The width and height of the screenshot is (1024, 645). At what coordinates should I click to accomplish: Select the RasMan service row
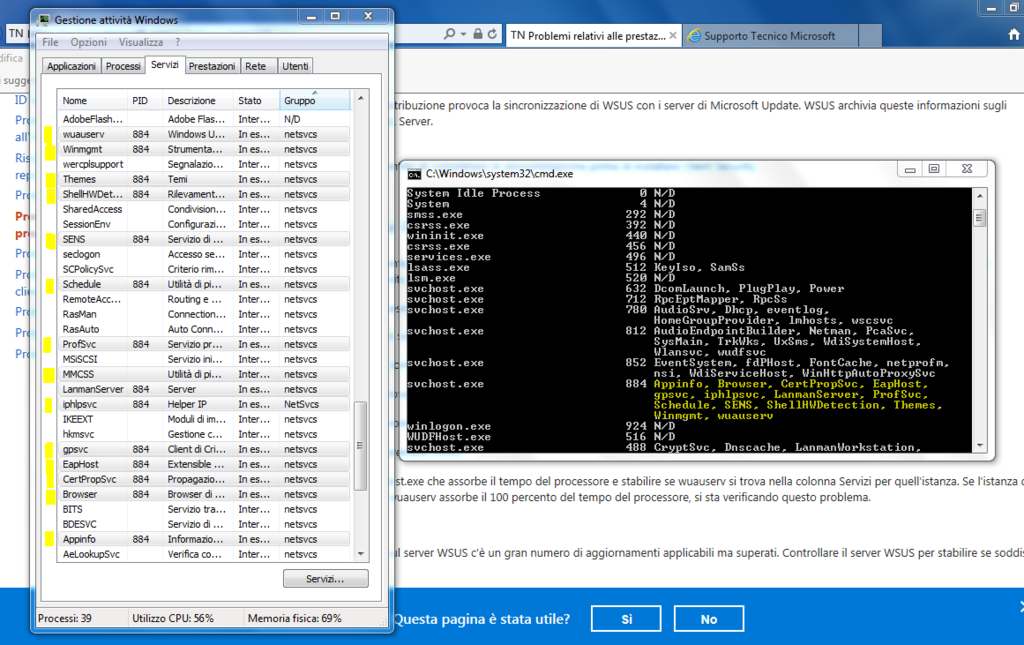203,315
